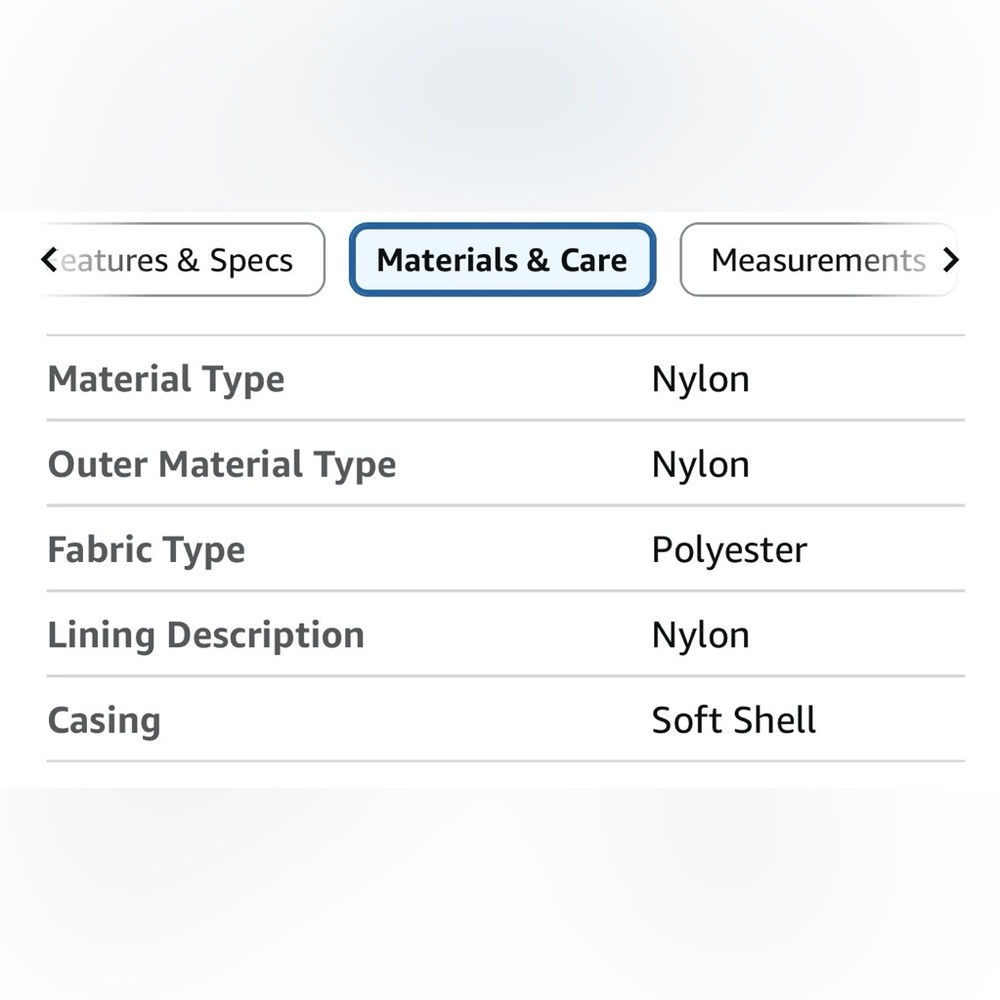Select the Fabric Type label
The height and width of the screenshot is (1000, 1000).
(x=146, y=550)
